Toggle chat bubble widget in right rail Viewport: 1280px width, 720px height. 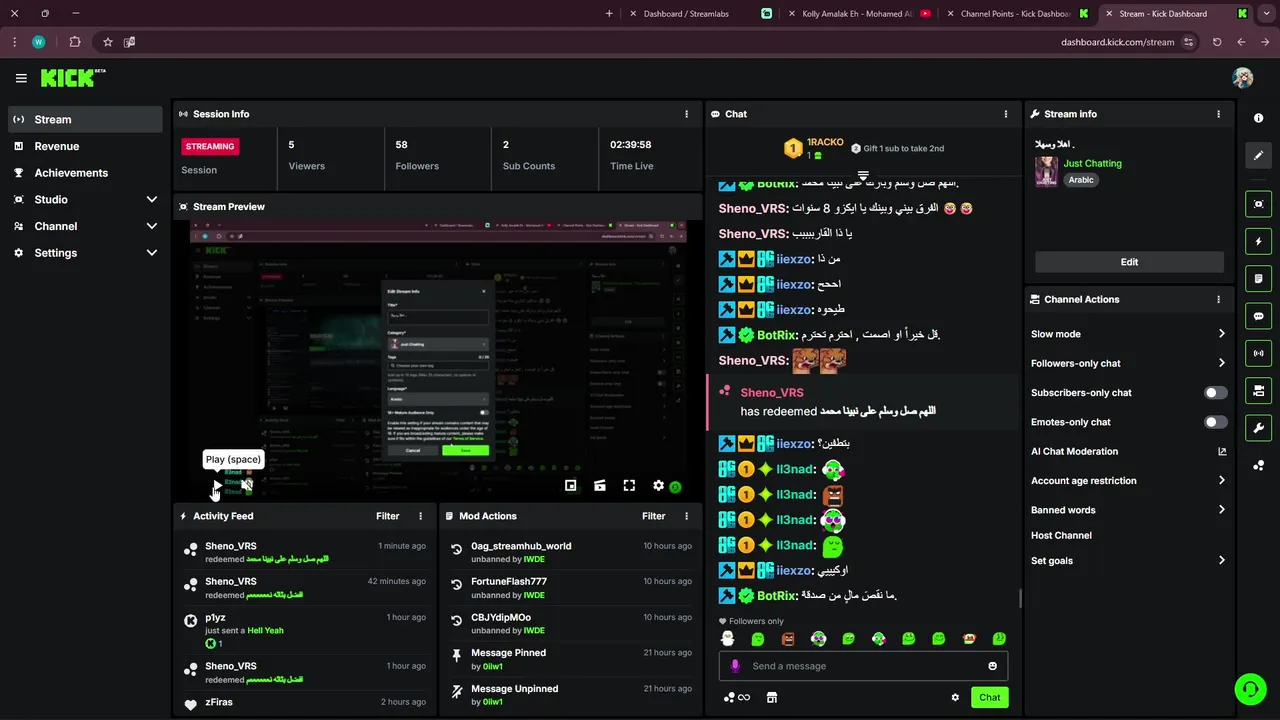click(x=1258, y=316)
